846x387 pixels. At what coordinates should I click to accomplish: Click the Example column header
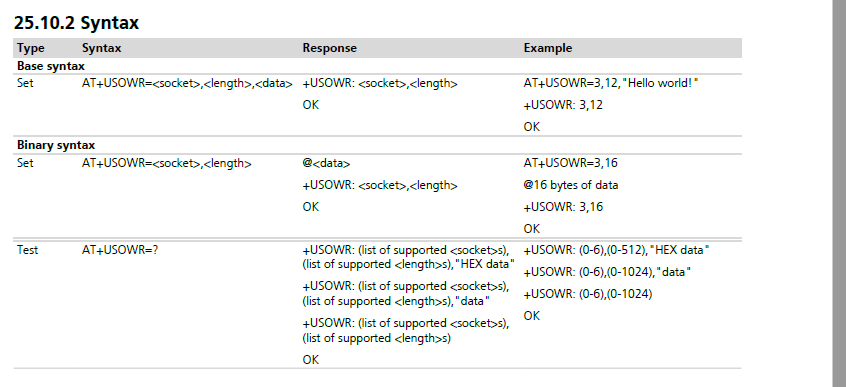coord(548,48)
